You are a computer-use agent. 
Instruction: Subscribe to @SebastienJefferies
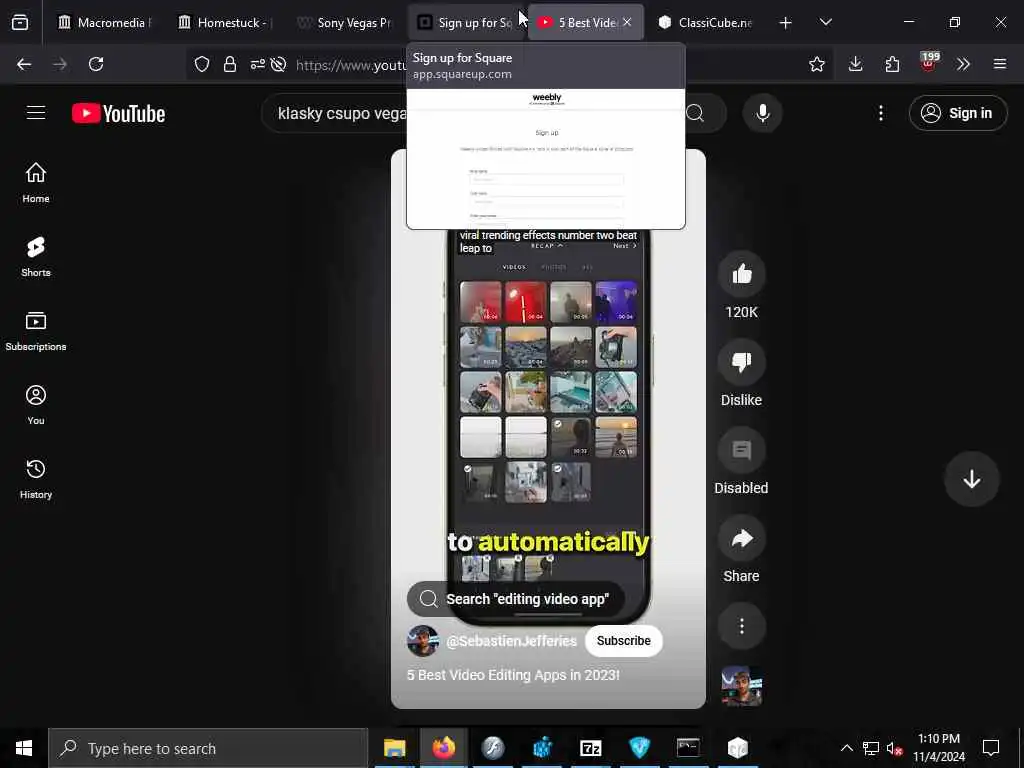point(623,641)
